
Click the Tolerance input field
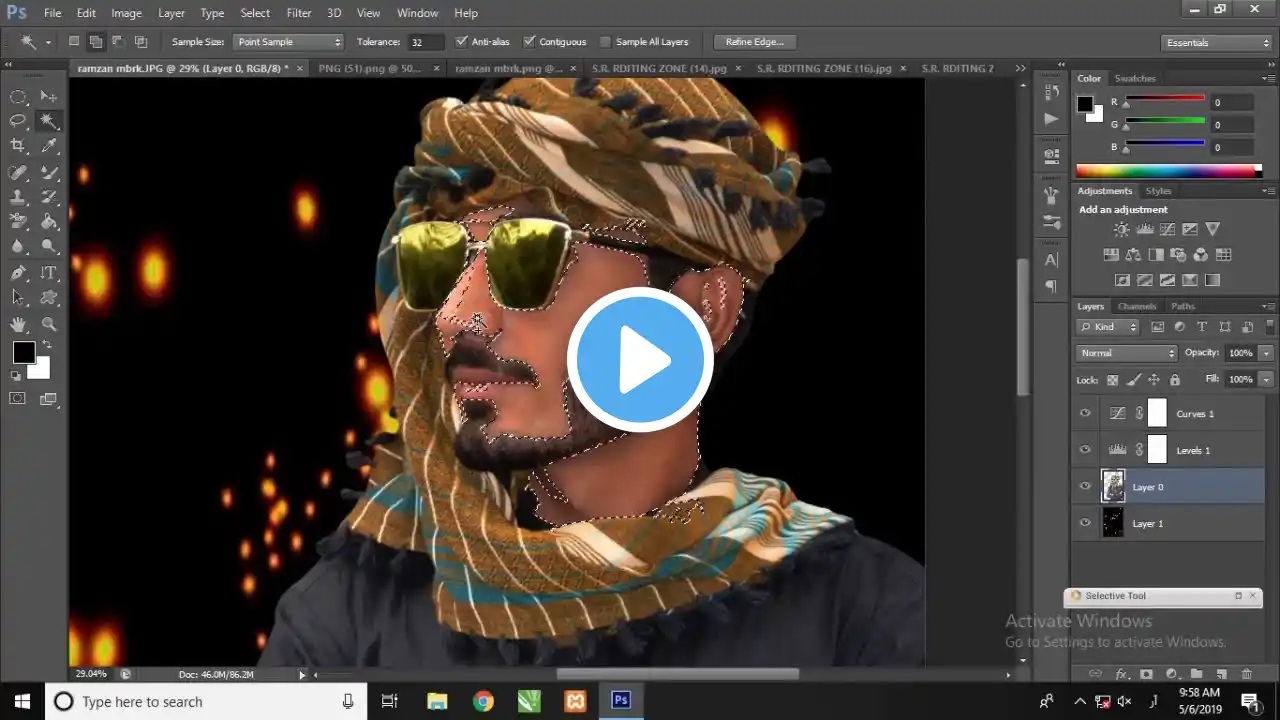point(426,42)
